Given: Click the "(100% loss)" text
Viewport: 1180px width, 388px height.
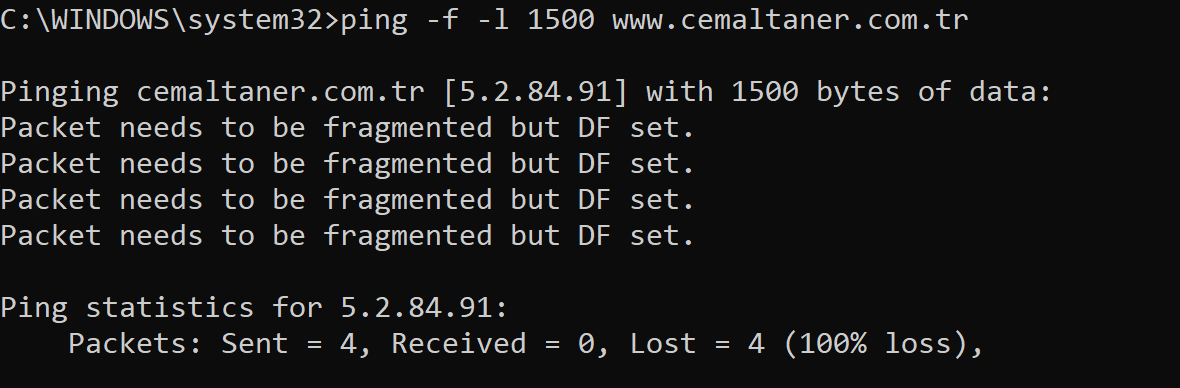Looking at the screenshot, I should click(876, 344).
